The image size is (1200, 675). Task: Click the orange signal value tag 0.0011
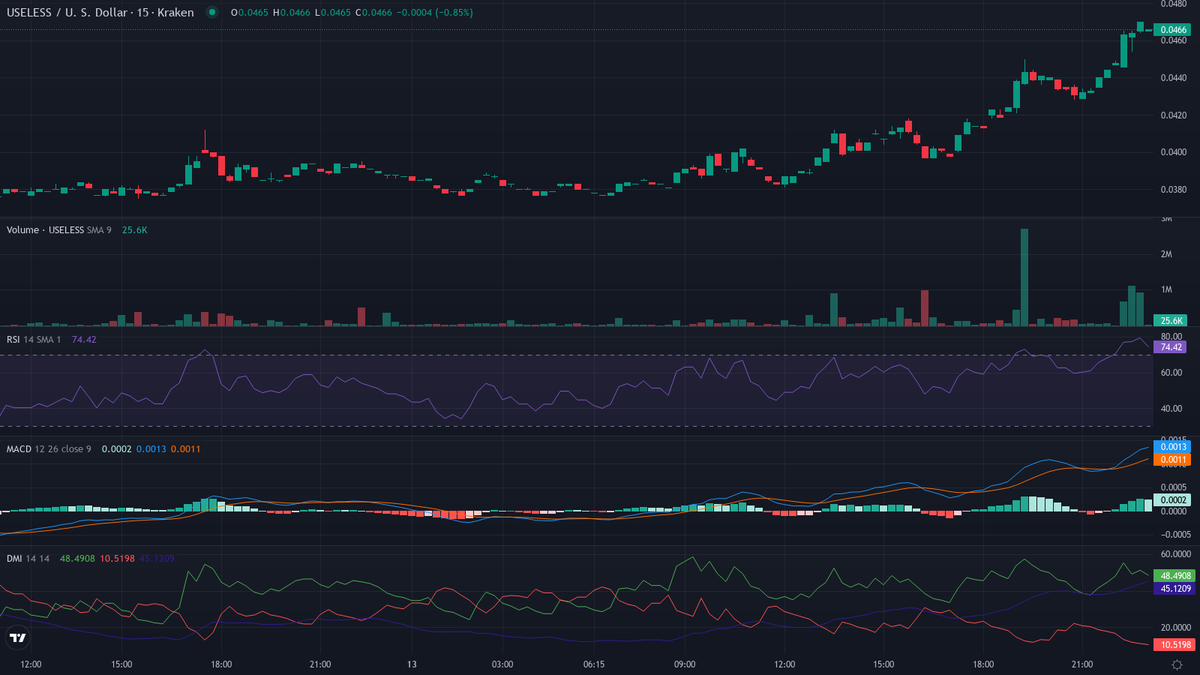(x=1171, y=460)
